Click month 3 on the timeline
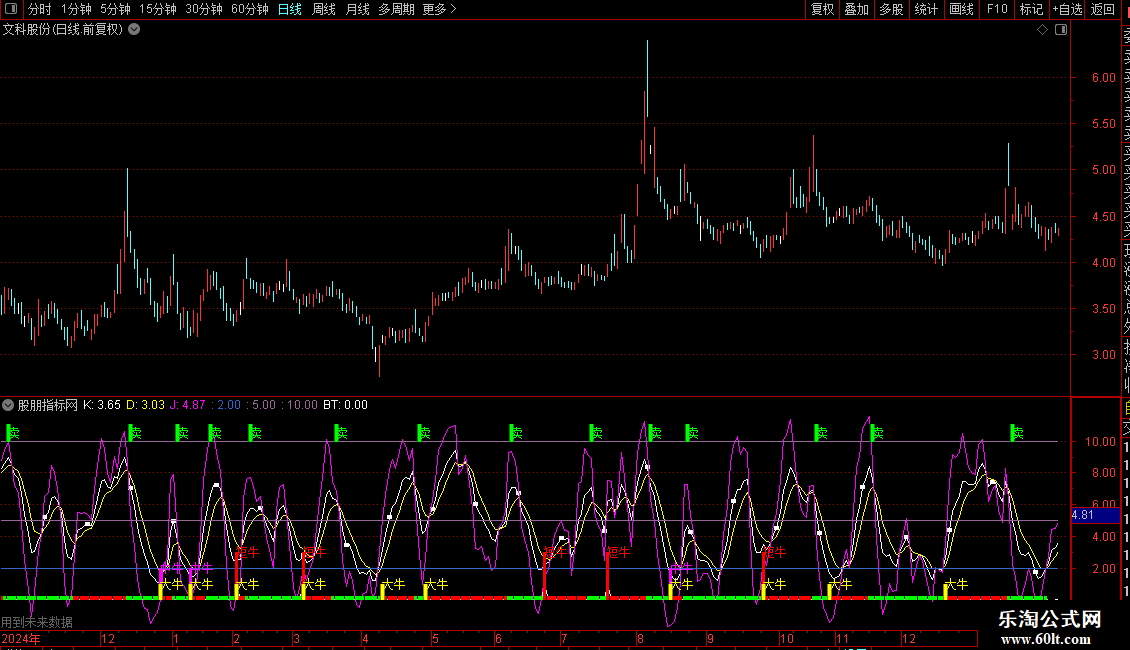Screen dimensions: 1130x650 click(296, 638)
